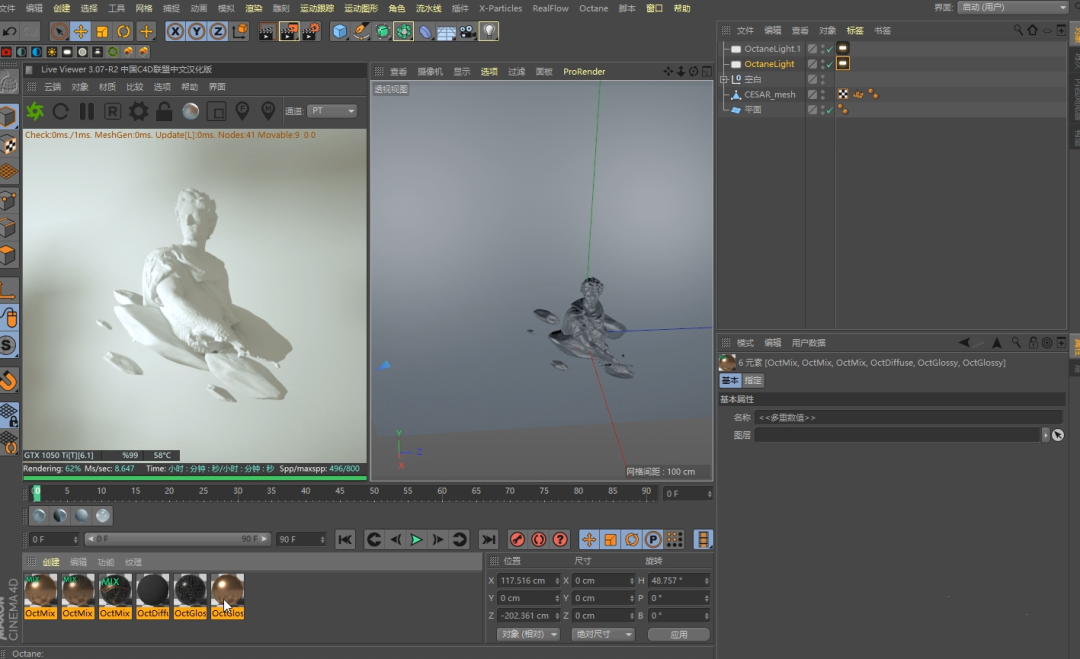Select the Rotate tool in the top toolbar
The height and width of the screenshot is (659, 1080).
click(123, 31)
